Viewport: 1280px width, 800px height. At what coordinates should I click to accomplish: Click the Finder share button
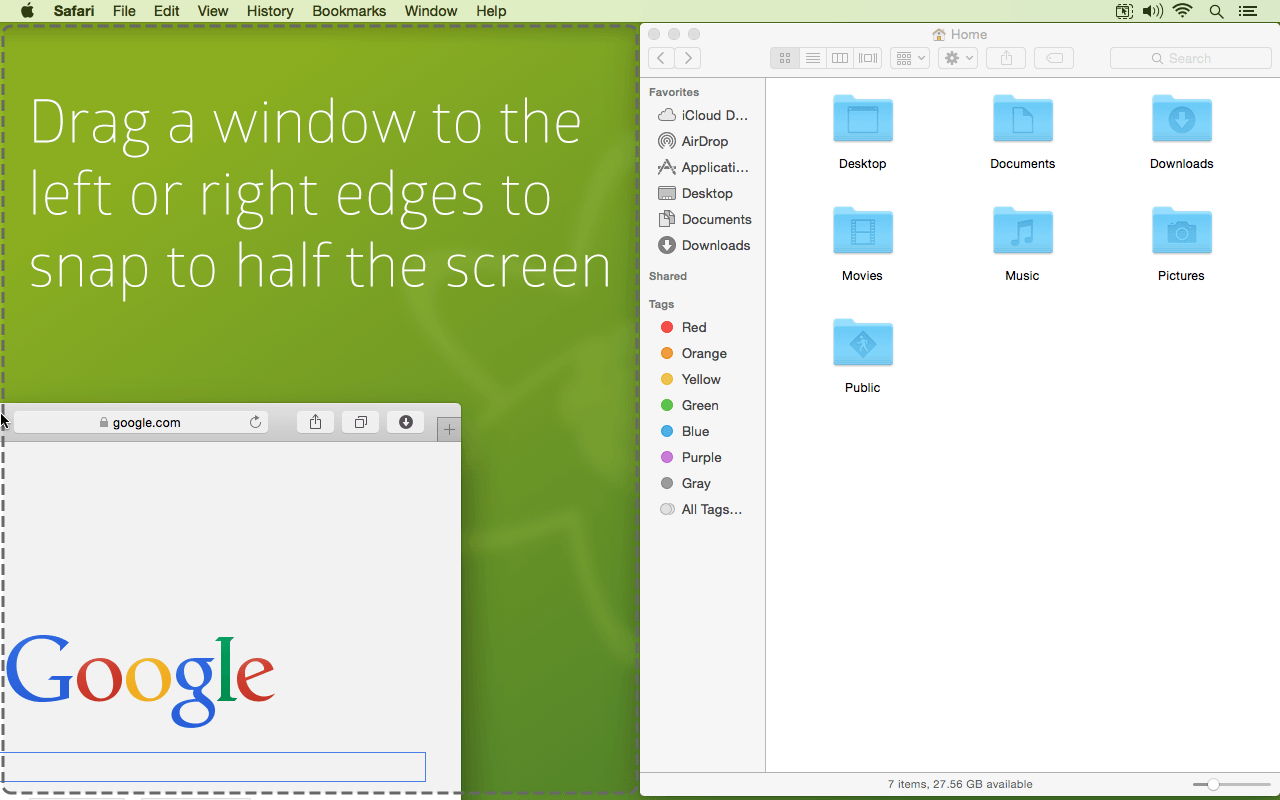coord(1006,58)
